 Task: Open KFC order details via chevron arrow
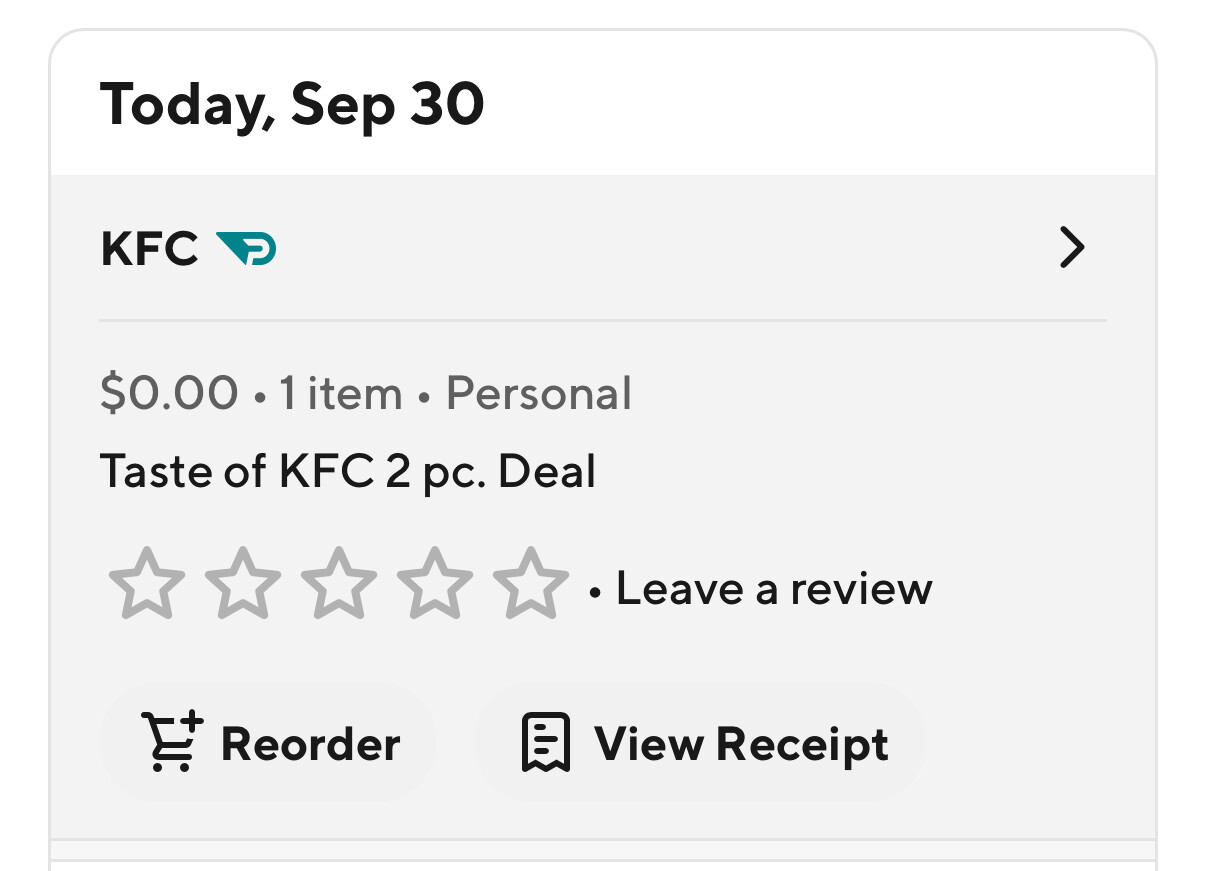tap(1071, 248)
